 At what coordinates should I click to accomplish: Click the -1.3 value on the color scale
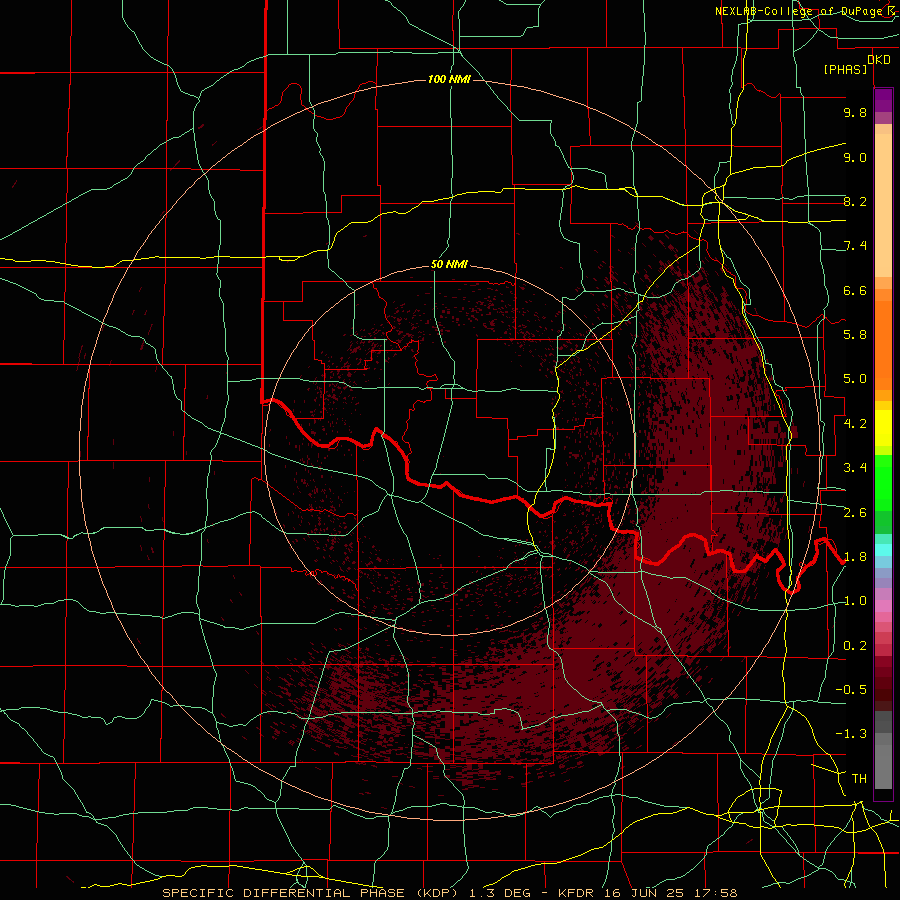click(x=851, y=734)
